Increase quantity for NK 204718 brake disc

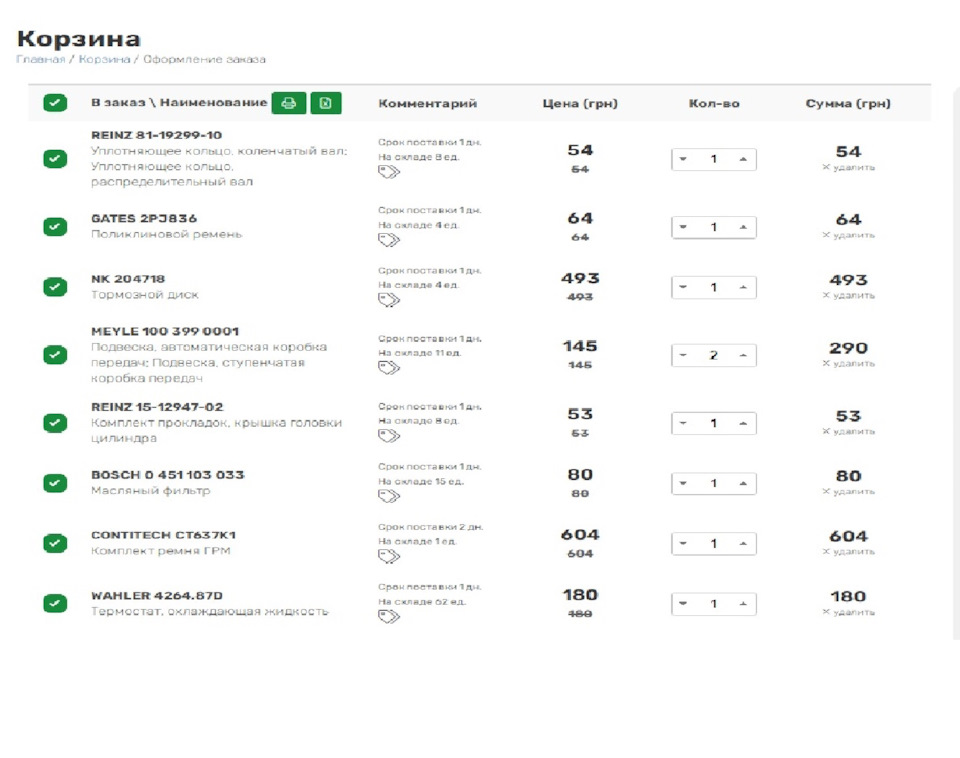tap(743, 287)
